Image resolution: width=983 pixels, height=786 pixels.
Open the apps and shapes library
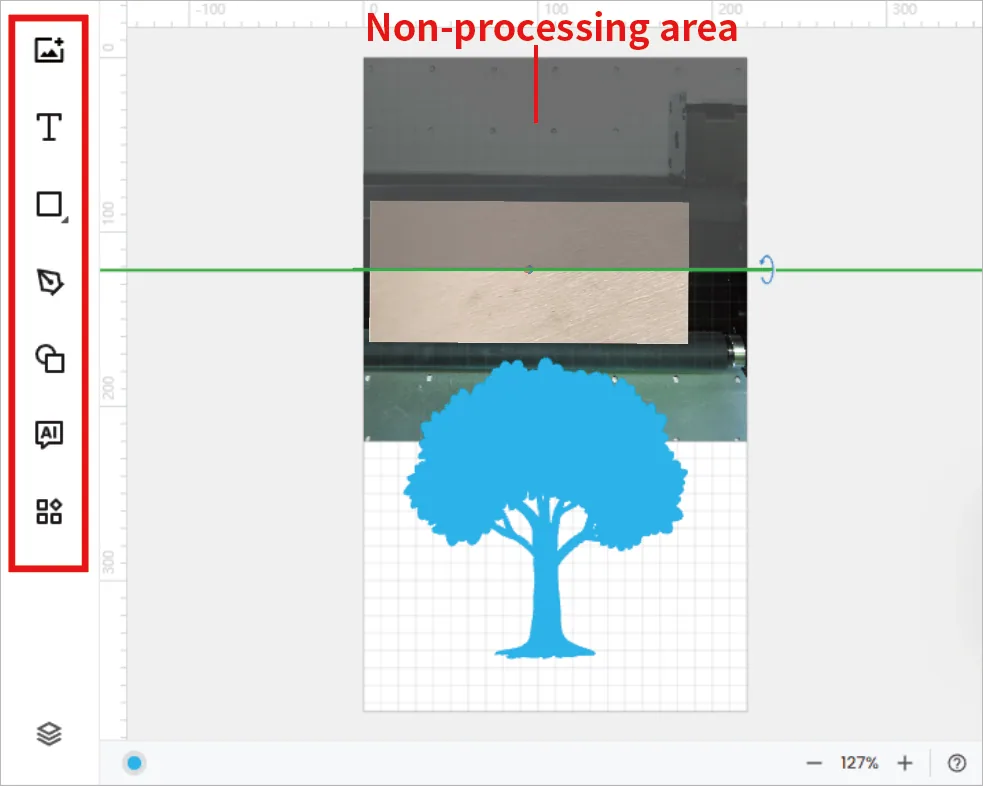pos(49,511)
